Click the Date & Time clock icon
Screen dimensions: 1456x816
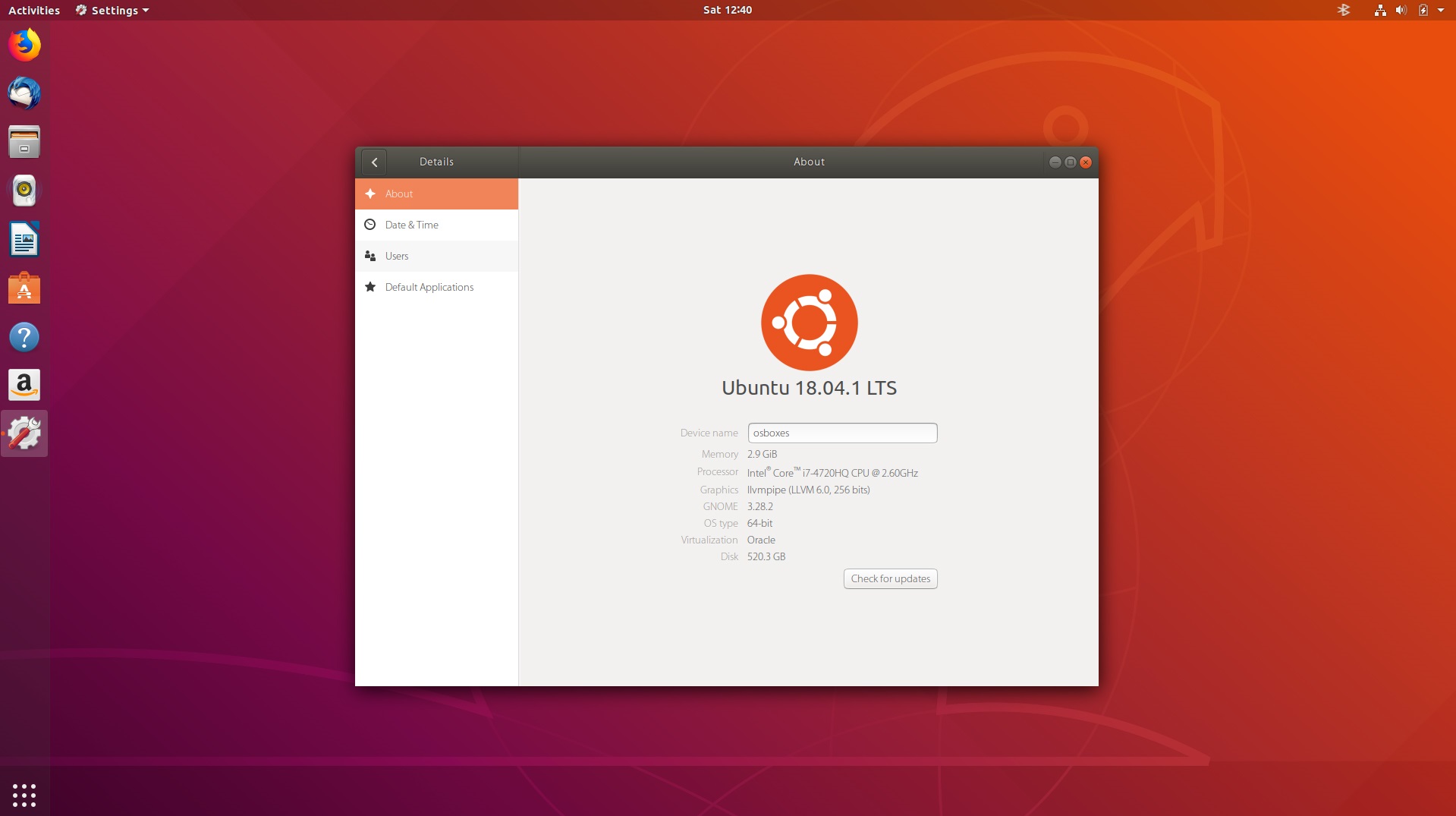[370, 225]
